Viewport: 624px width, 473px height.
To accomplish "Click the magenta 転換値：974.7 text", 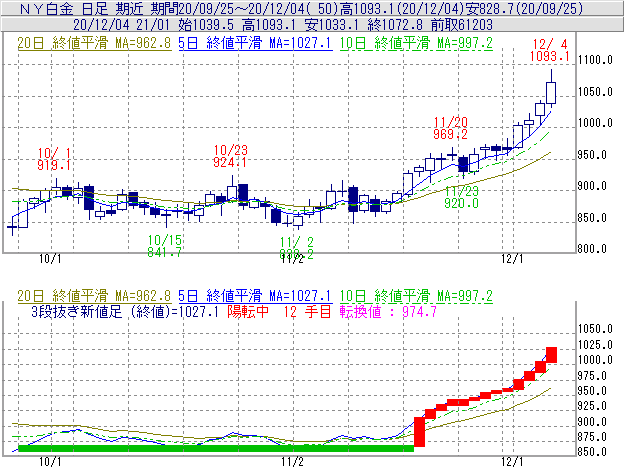I will tap(388, 311).
